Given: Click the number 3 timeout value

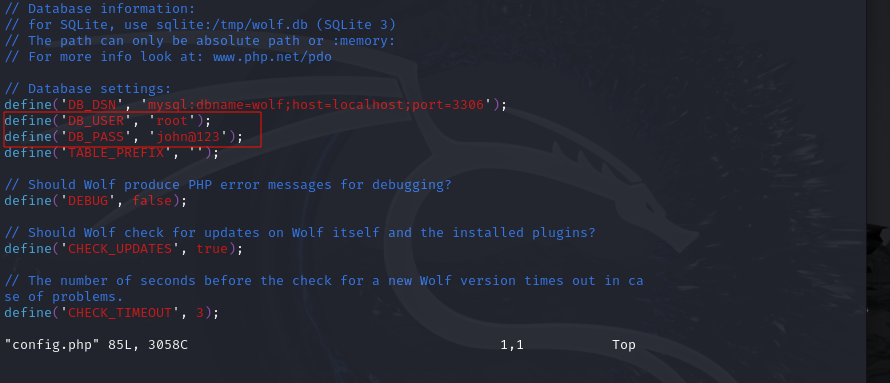Looking at the screenshot, I should [200, 313].
